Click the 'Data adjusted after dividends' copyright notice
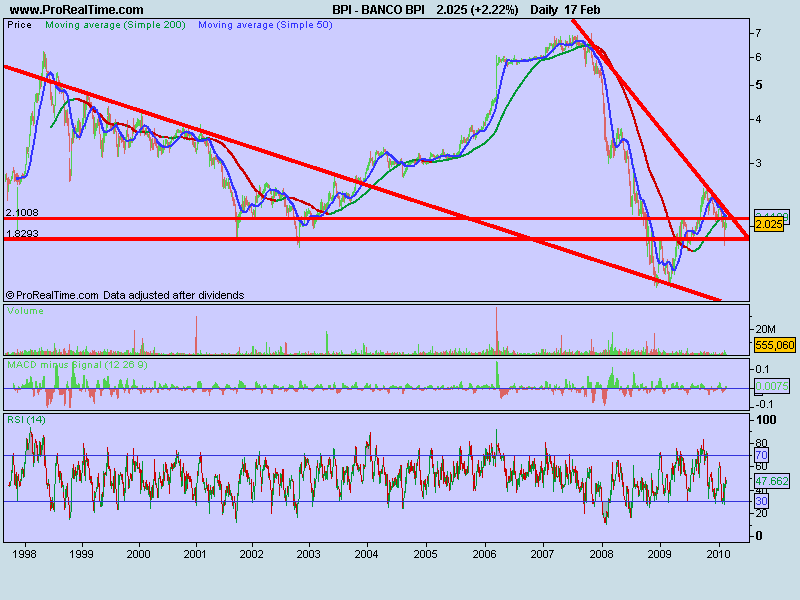 (x=173, y=295)
